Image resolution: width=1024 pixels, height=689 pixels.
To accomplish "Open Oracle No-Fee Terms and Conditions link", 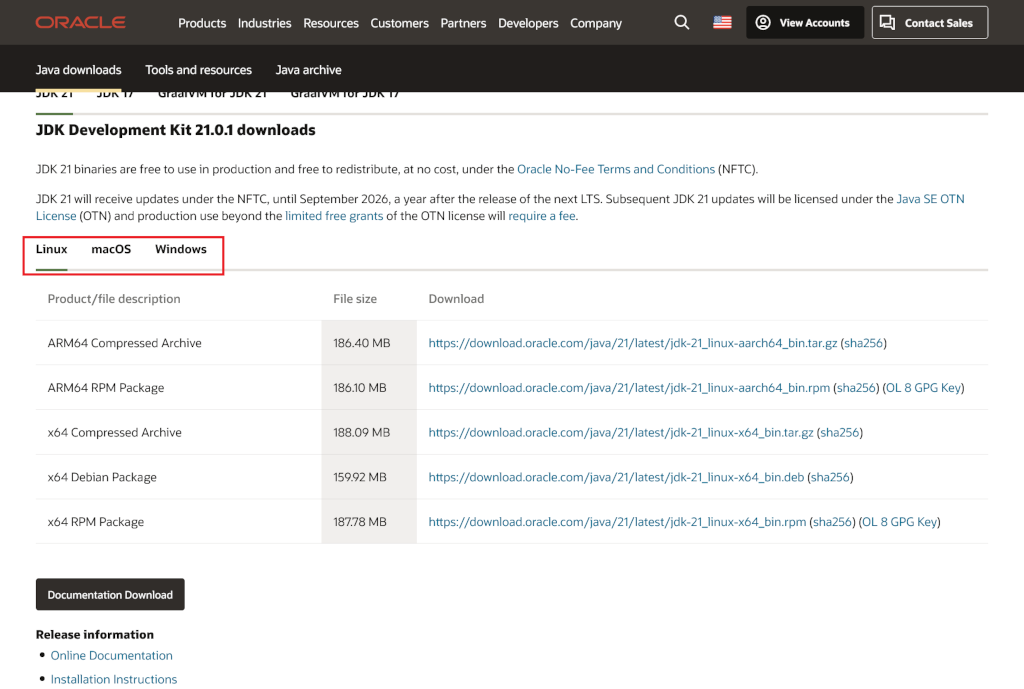I will coord(616,169).
